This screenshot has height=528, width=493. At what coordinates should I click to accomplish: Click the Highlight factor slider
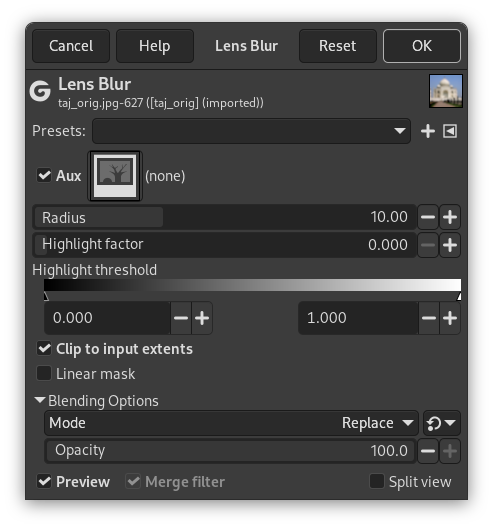point(224,245)
